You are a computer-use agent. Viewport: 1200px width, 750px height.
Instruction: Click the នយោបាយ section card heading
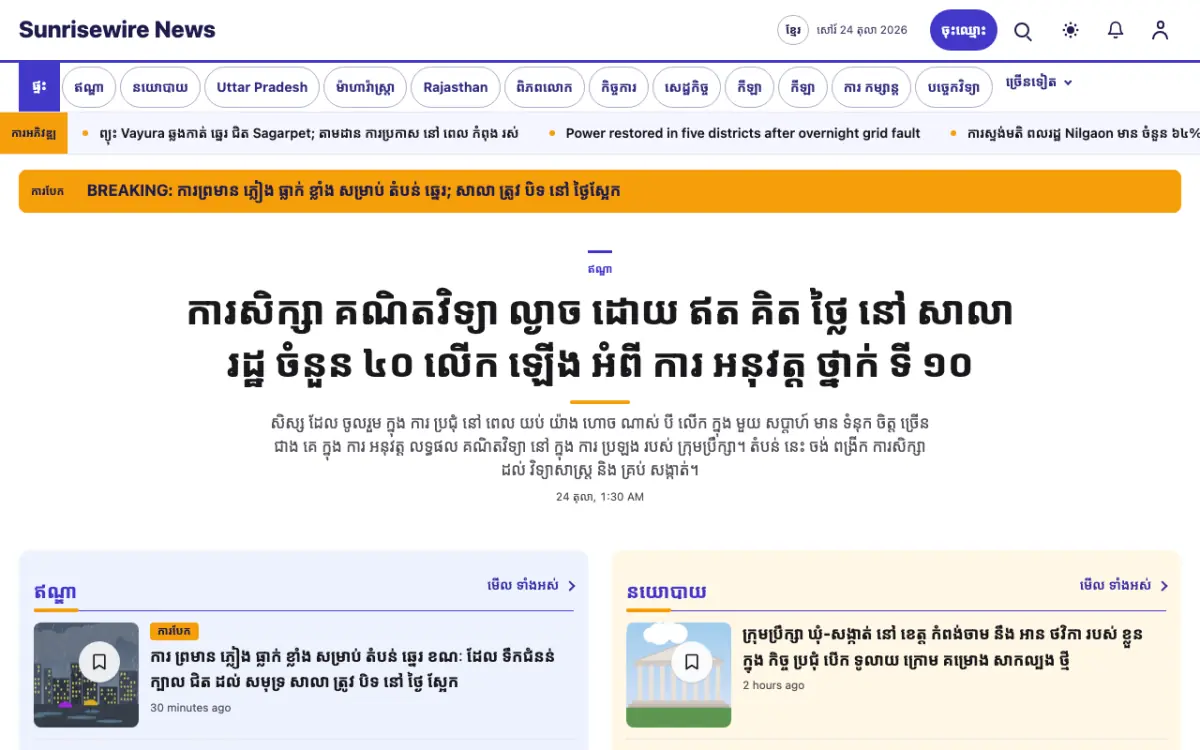click(x=667, y=592)
